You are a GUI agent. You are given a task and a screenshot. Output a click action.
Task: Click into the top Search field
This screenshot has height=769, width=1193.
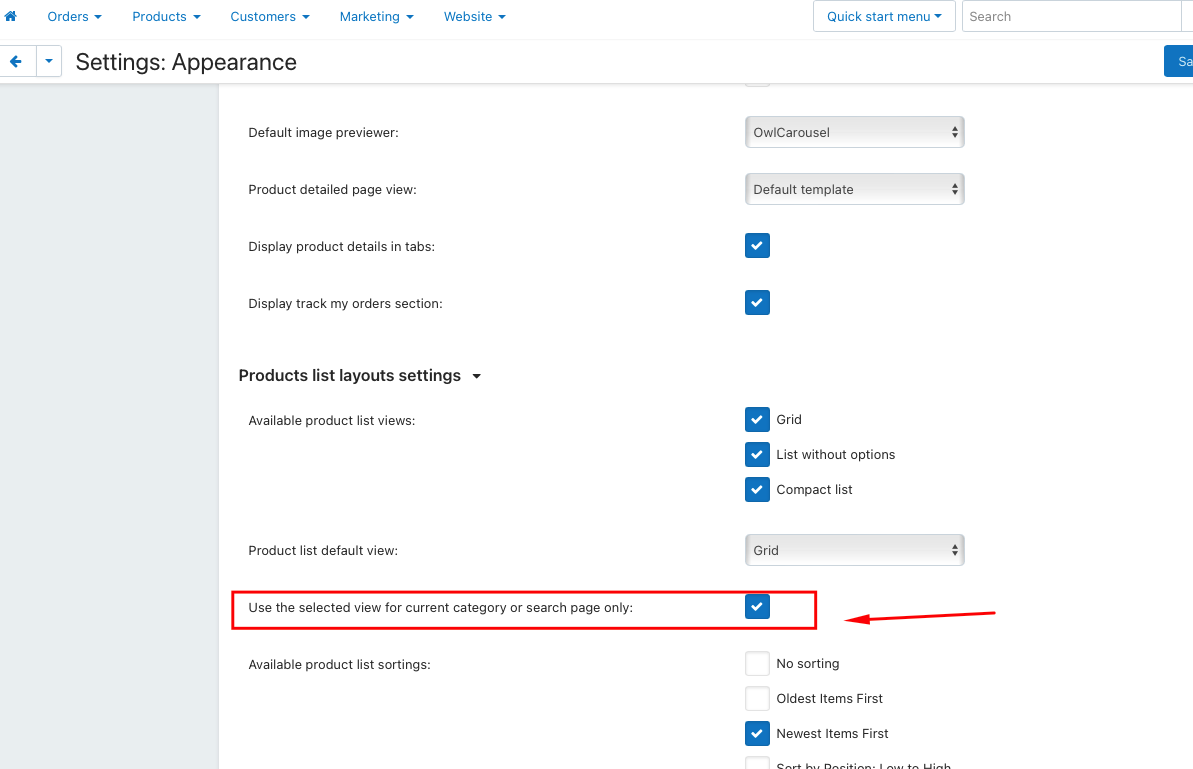(1070, 16)
